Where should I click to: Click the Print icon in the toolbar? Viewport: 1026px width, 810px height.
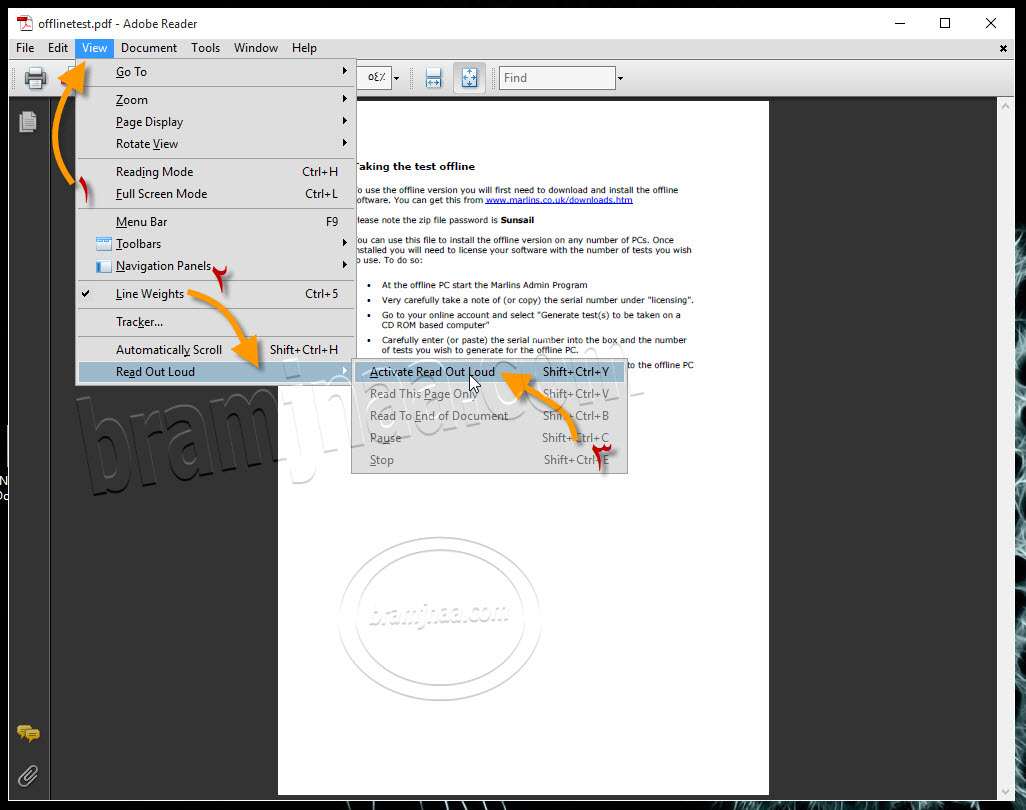point(35,77)
